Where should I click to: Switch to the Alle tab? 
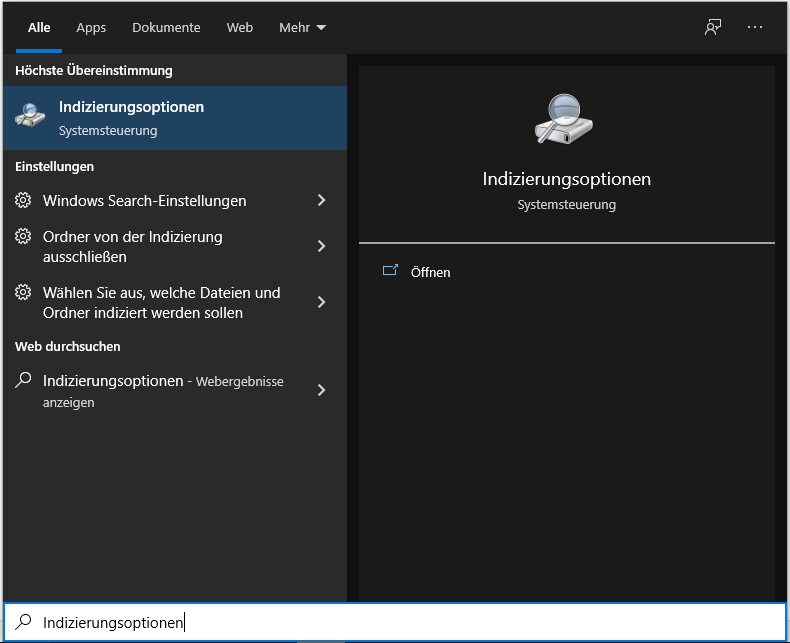pos(39,27)
